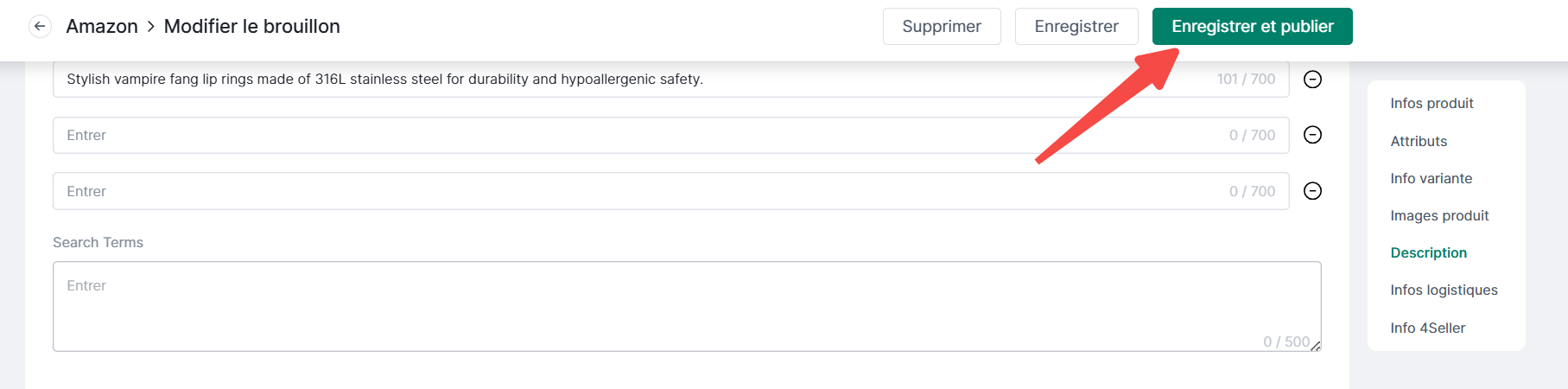Open the Info 4Seller section
The width and height of the screenshot is (1568, 389).
[x=1427, y=328]
